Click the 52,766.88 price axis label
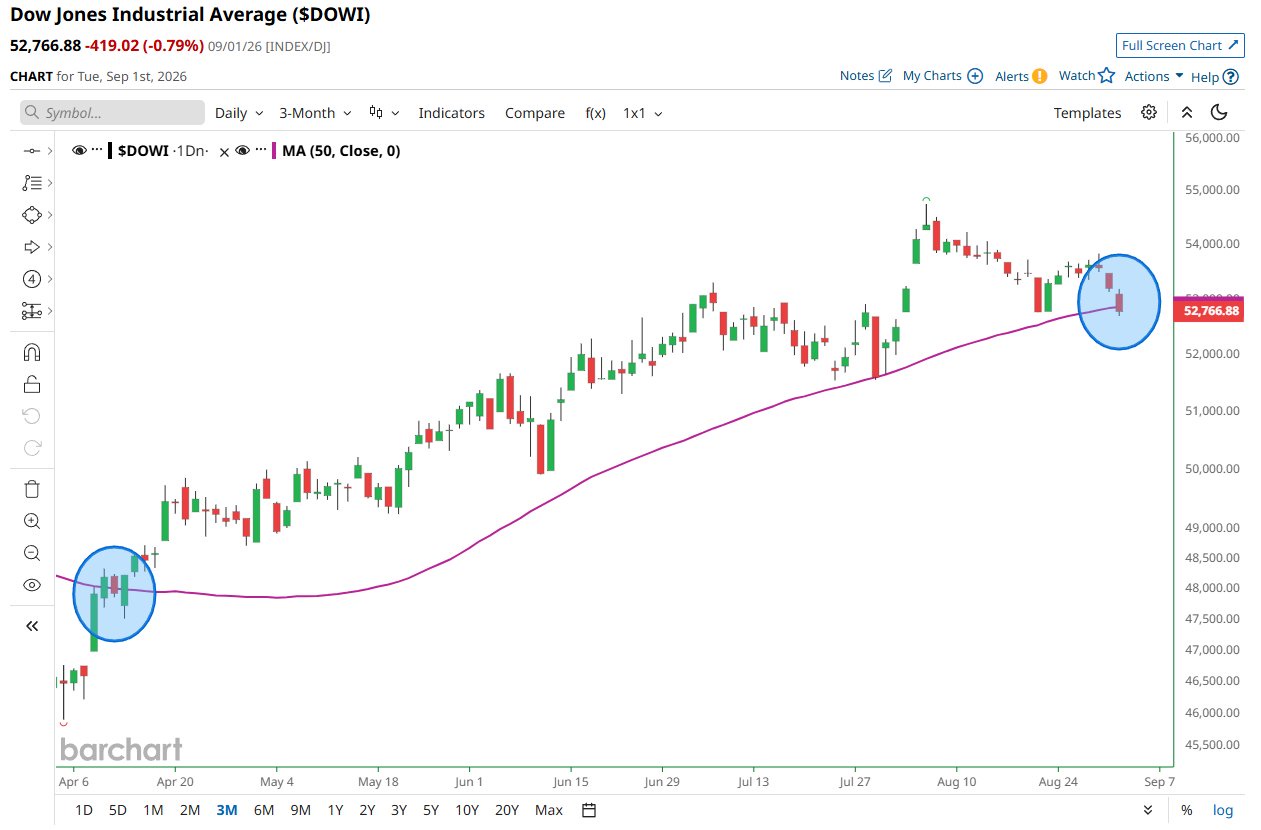1261x830 pixels. (x=1211, y=311)
